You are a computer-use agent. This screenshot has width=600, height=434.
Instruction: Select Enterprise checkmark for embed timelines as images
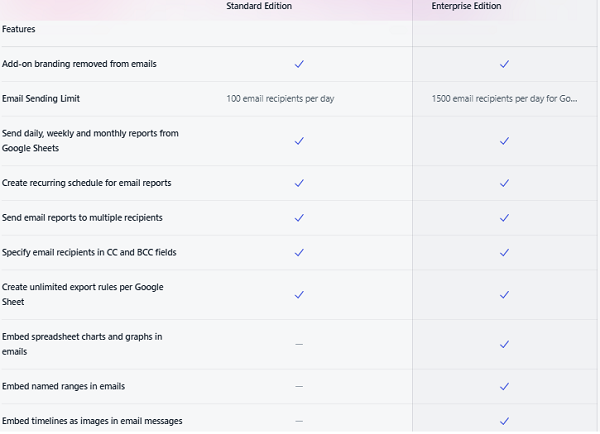click(x=504, y=421)
